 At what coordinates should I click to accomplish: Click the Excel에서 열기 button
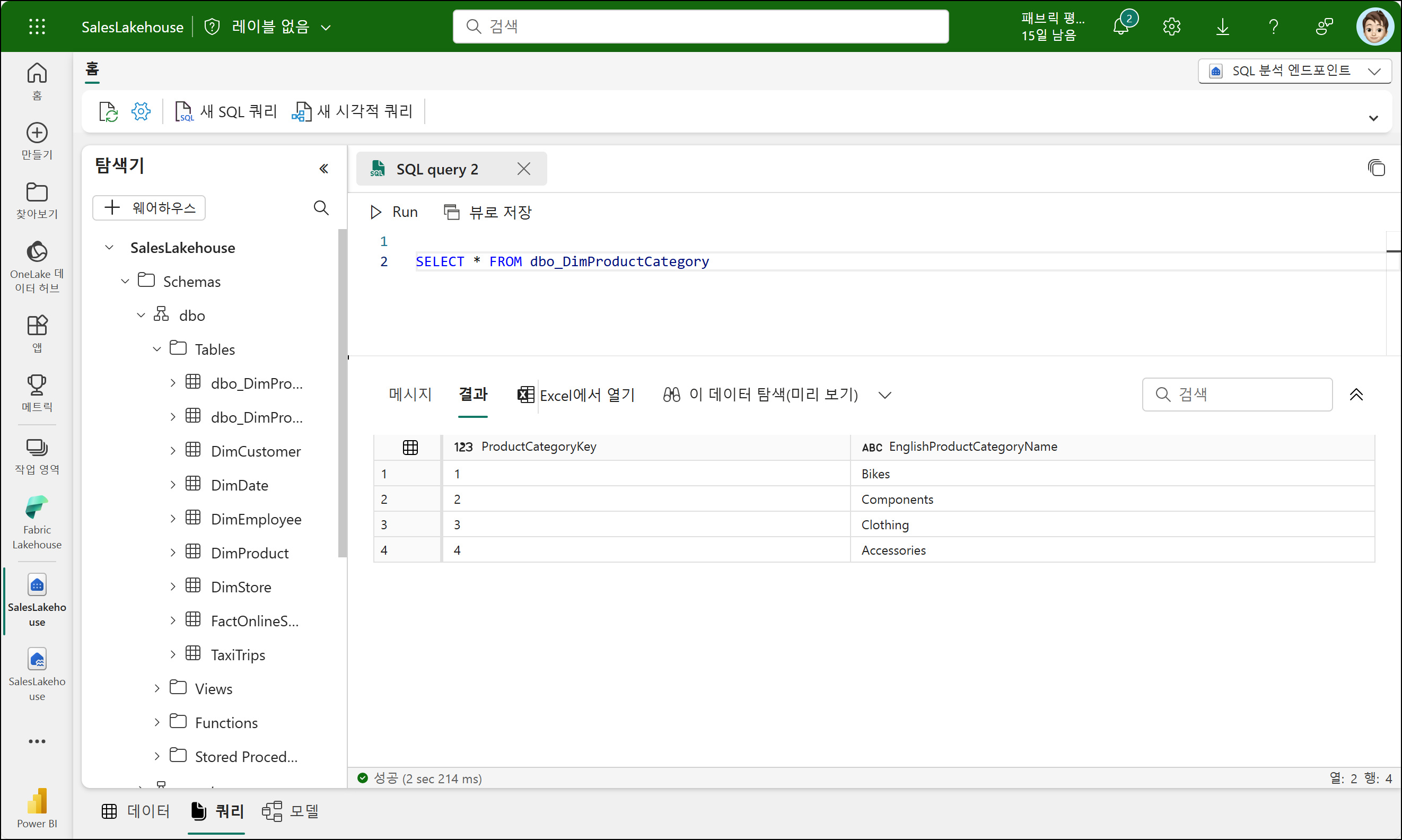576,395
